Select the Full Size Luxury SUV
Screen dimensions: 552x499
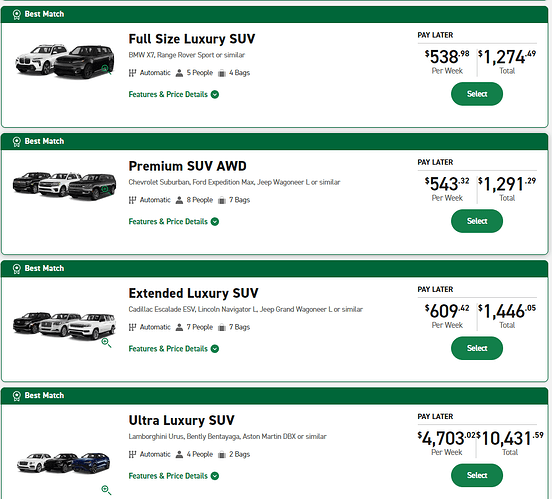[x=477, y=94]
